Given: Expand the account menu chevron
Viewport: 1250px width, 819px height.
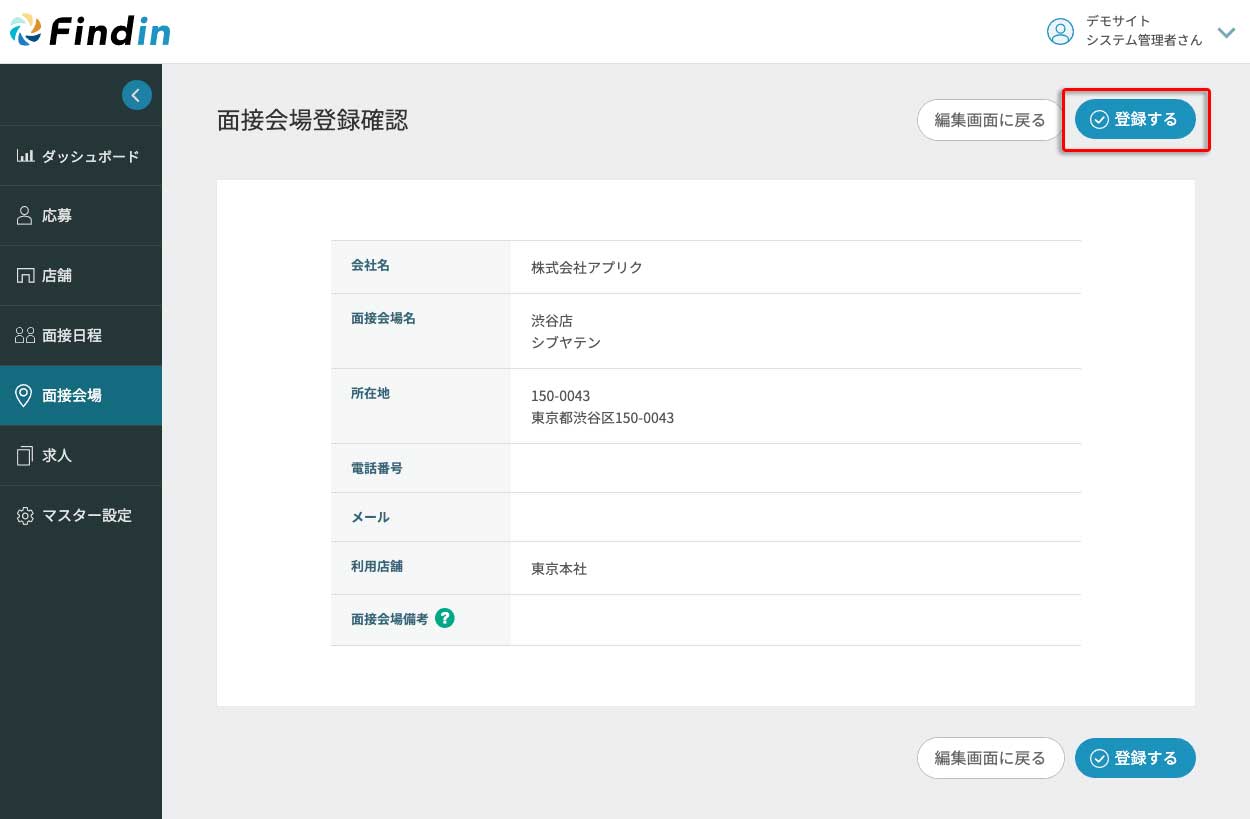Looking at the screenshot, I should click(x=1226, y=32).
